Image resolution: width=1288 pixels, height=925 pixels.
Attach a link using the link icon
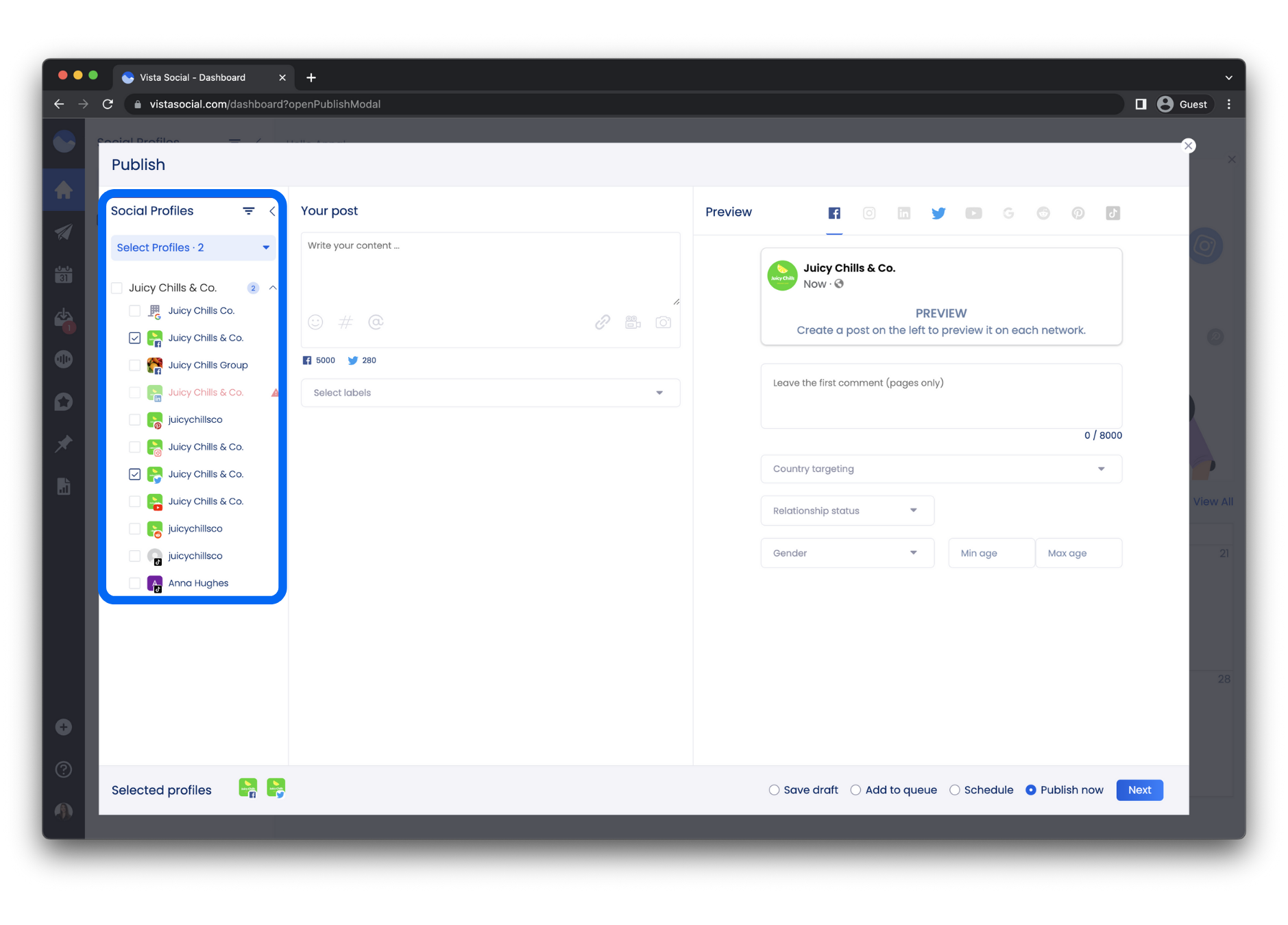pyautogui.click(x=603, y=322)
